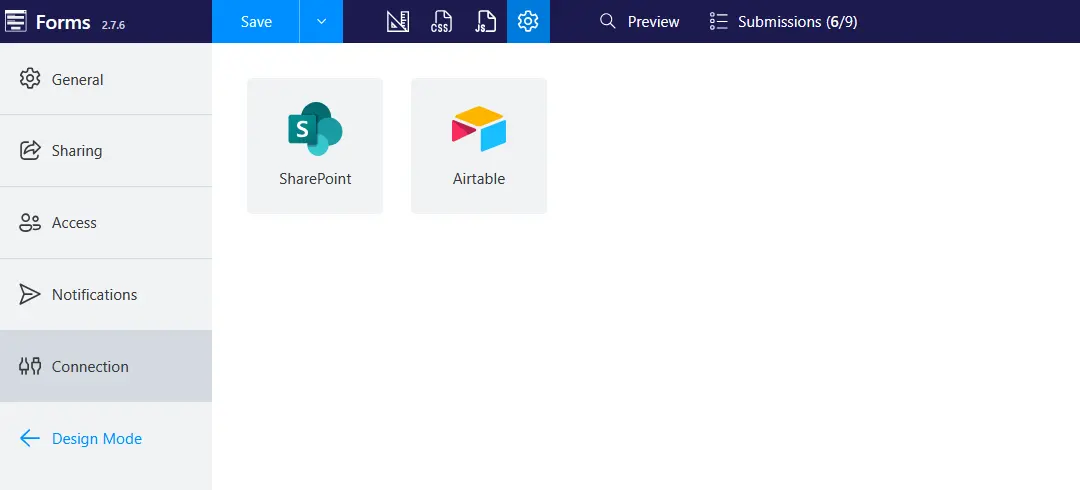Select the settings gear in toolbar
This screenshot has height=490, width=1080.
tap(528, 21)
